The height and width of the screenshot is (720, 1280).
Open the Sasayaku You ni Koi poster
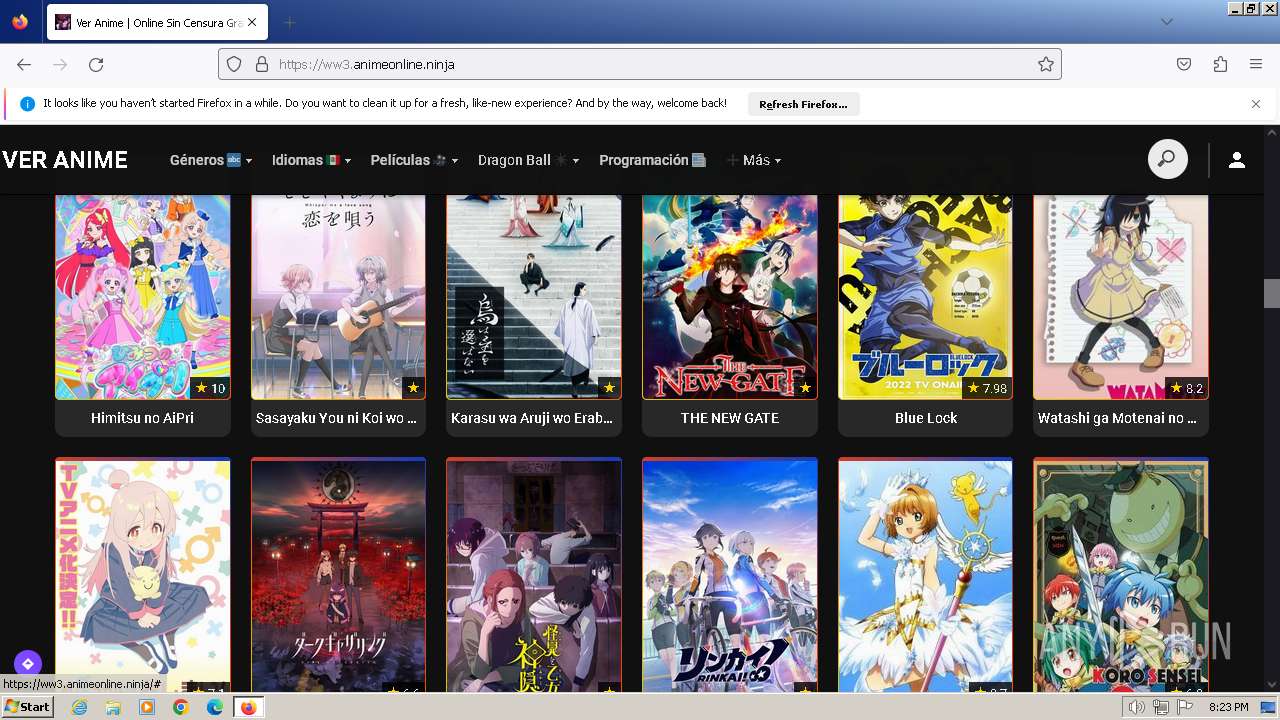coord(338,297)
